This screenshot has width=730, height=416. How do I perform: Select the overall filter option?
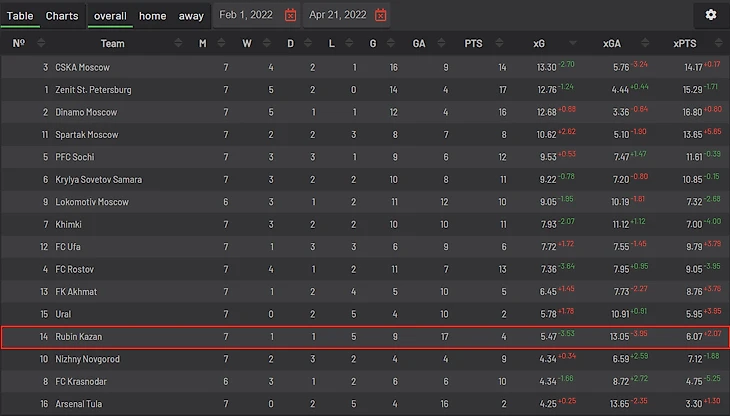point(110,16)
